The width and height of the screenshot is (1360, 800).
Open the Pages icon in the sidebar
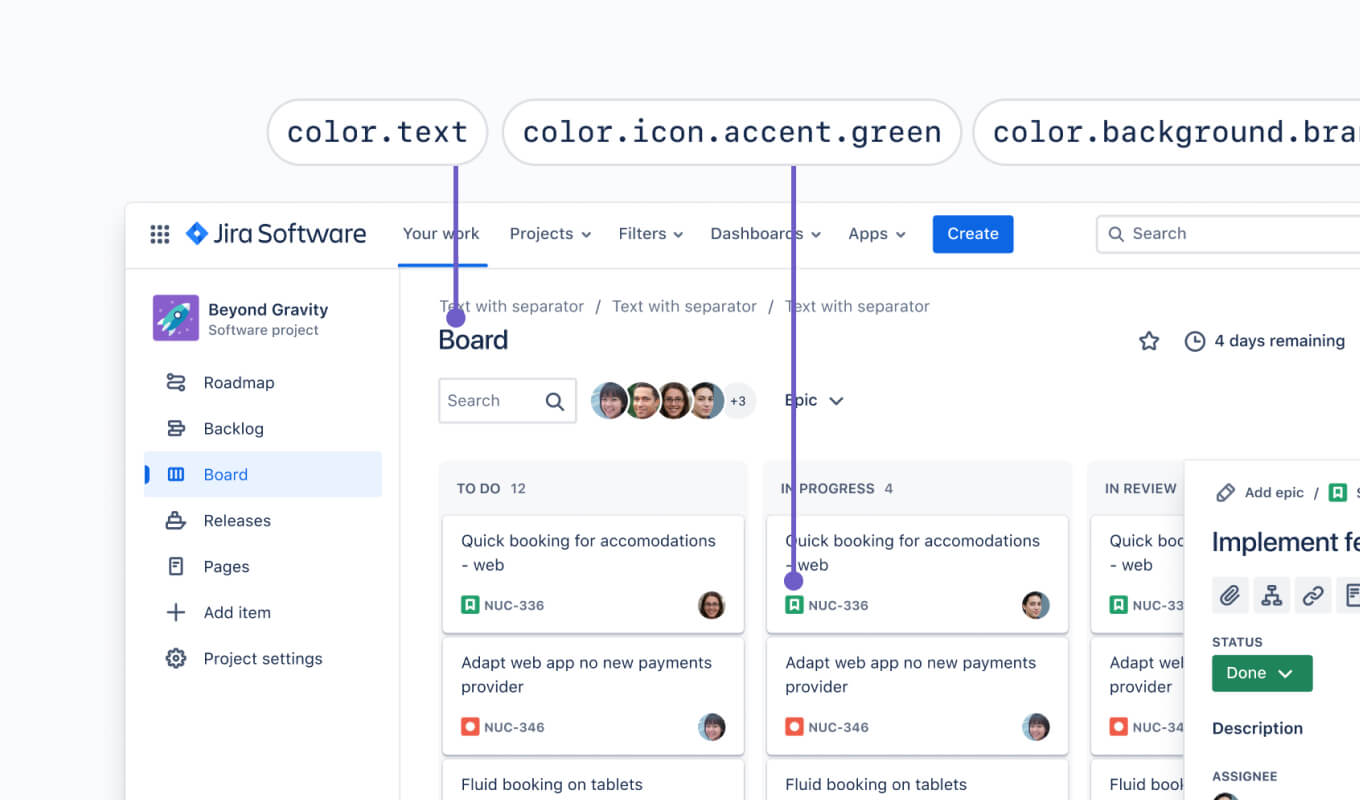[x=174, y=566]
